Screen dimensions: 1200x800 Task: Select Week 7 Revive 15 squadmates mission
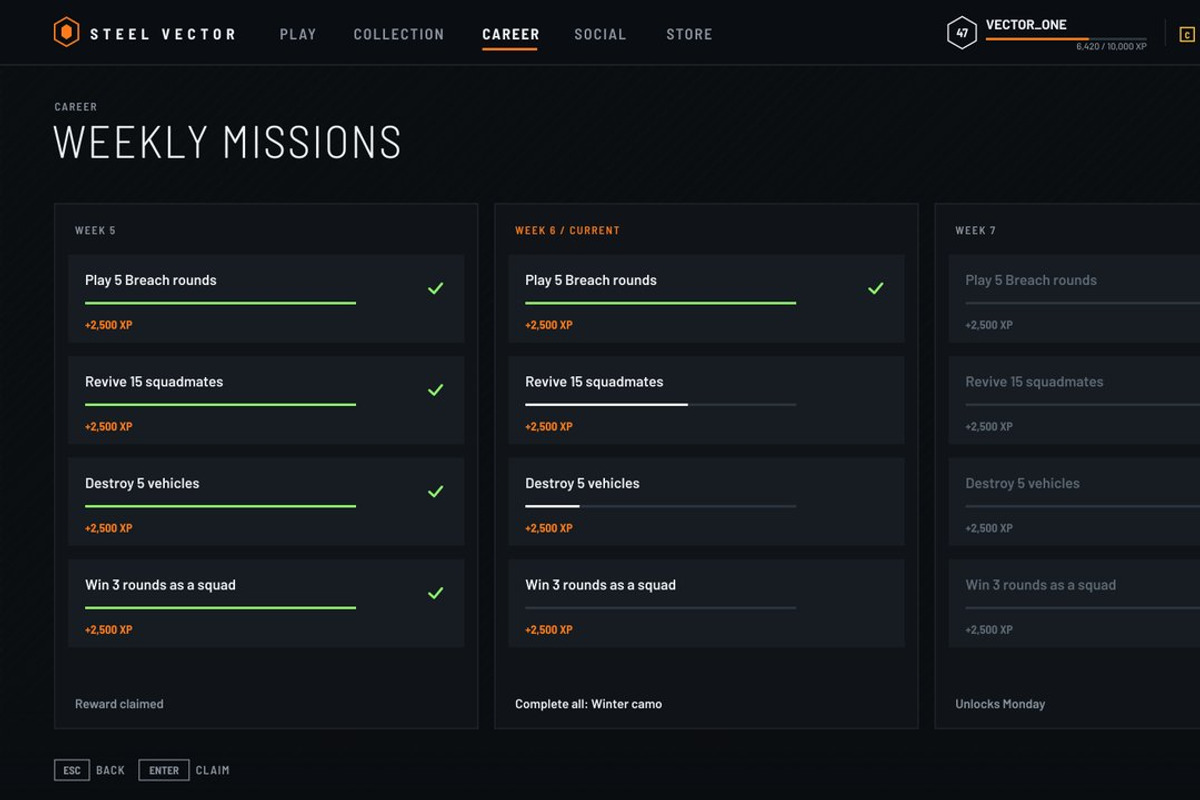click(x=1074, y=400)
